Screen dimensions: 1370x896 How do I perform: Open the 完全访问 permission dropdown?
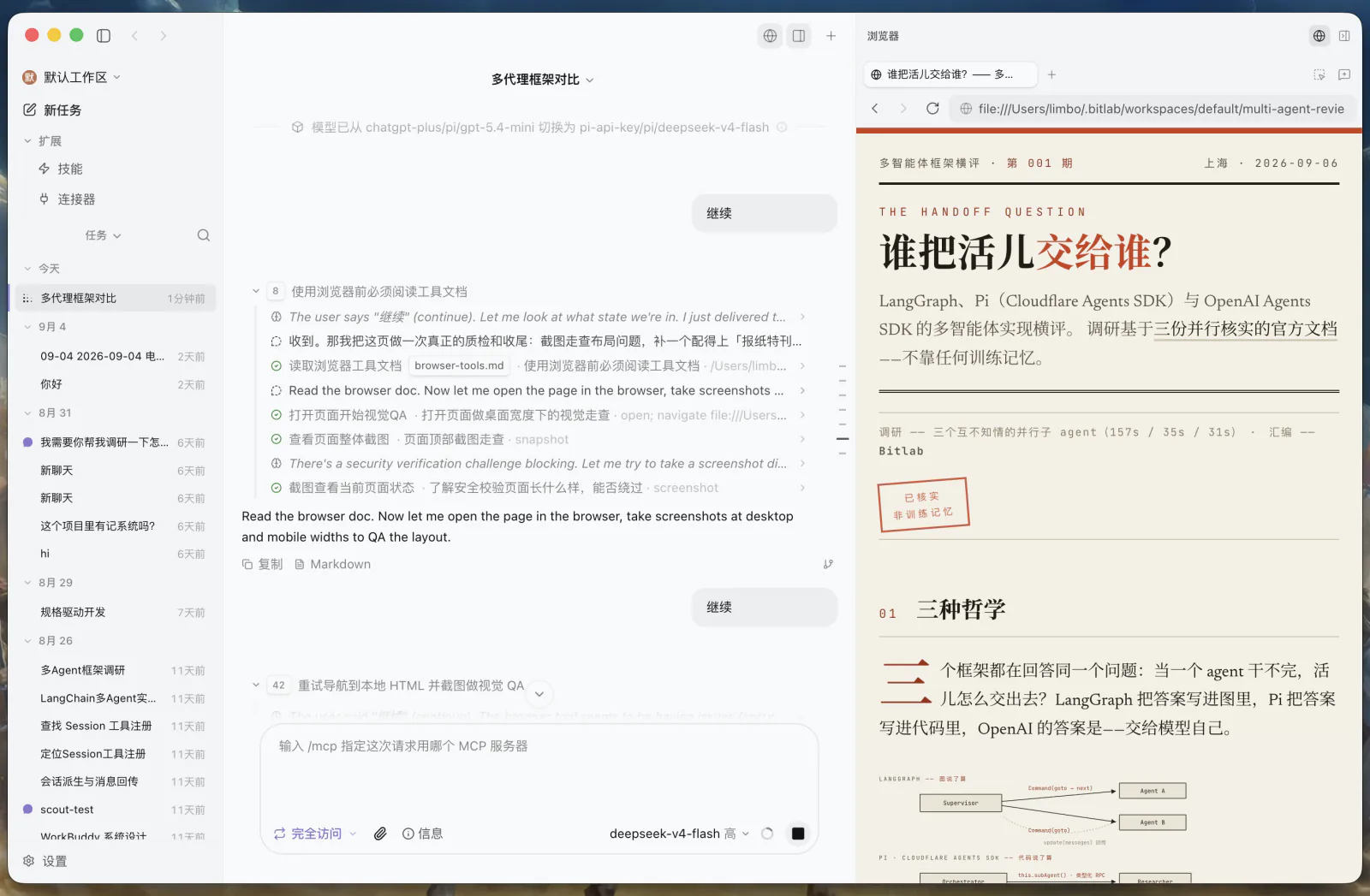315,834
